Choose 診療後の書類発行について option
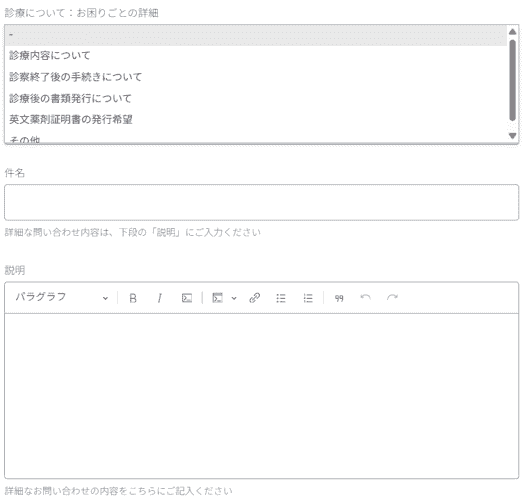The height and width of the screenshot is (500, 531). click(256, 99)
